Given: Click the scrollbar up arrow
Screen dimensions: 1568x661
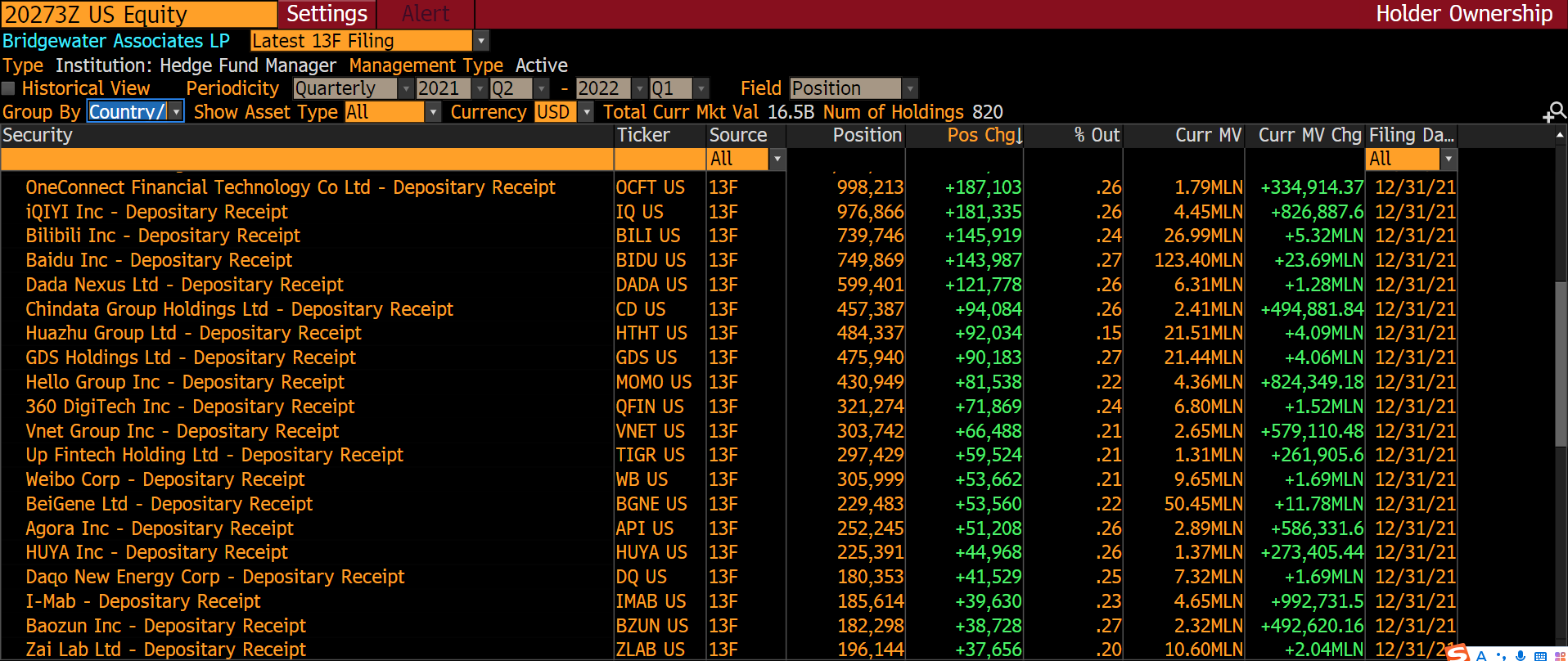Looking at the screenshot, I should point(1561,134).
